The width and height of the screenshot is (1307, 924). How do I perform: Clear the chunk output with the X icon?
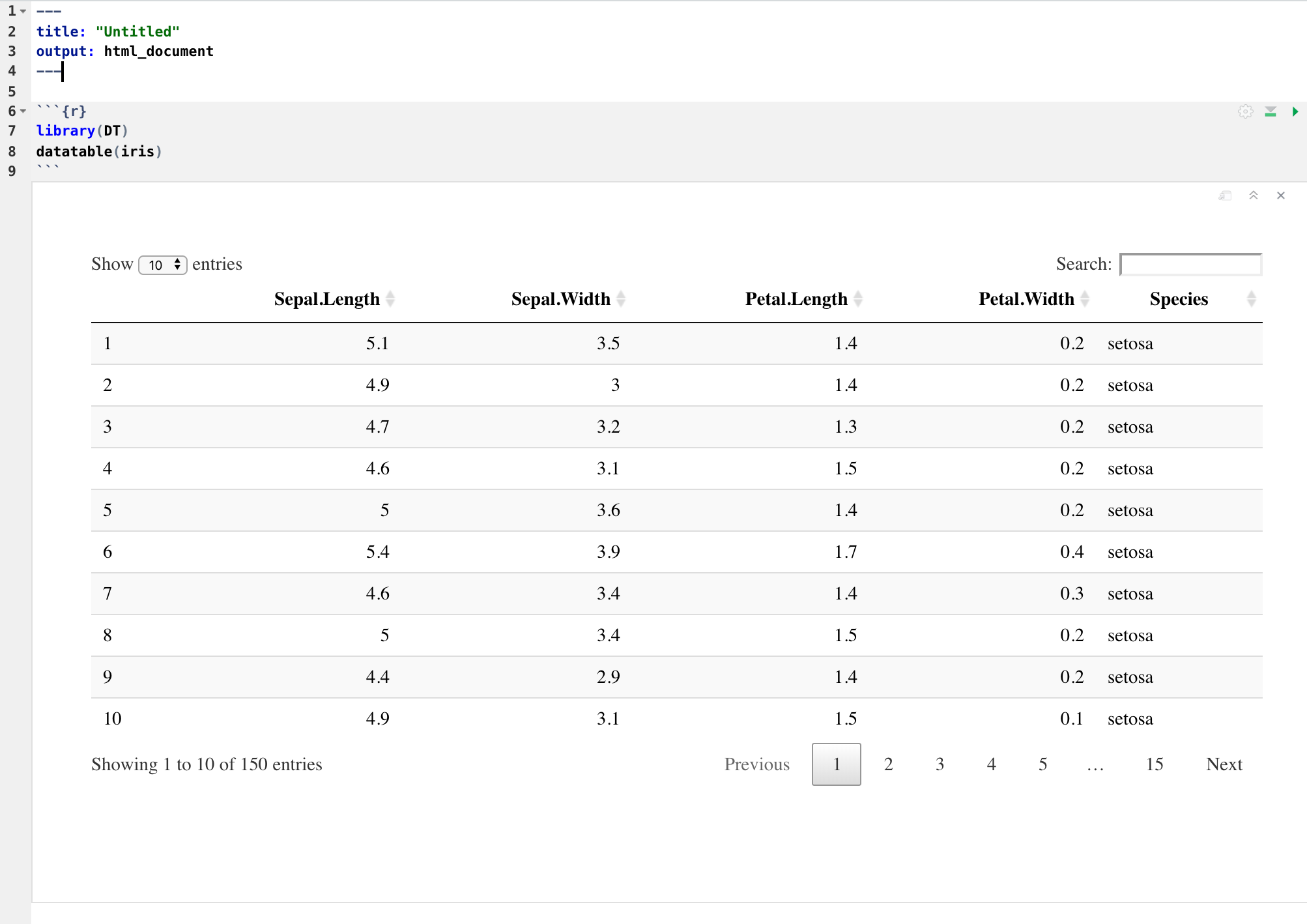pos(1280,195)
